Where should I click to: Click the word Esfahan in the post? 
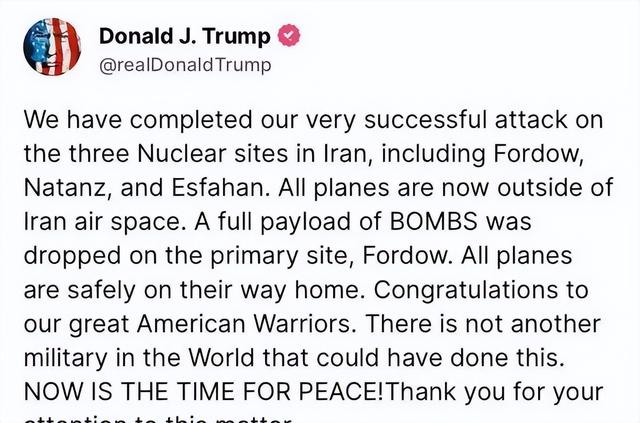click(220, 188)
